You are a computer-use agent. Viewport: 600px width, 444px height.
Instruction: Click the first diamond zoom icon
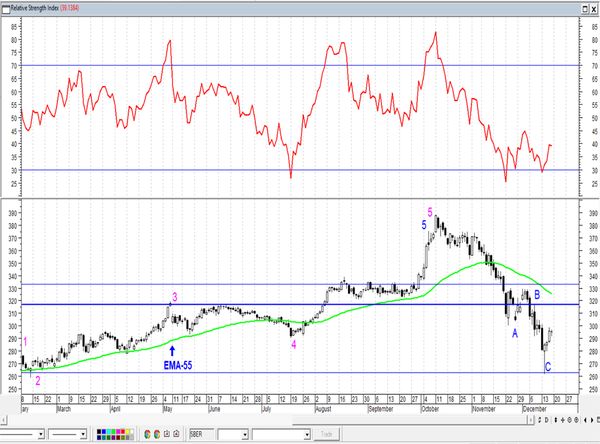click(569, 420)
